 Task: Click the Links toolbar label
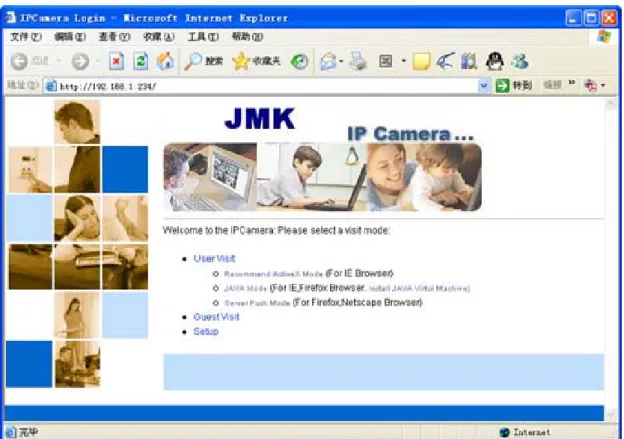(552, 85)
